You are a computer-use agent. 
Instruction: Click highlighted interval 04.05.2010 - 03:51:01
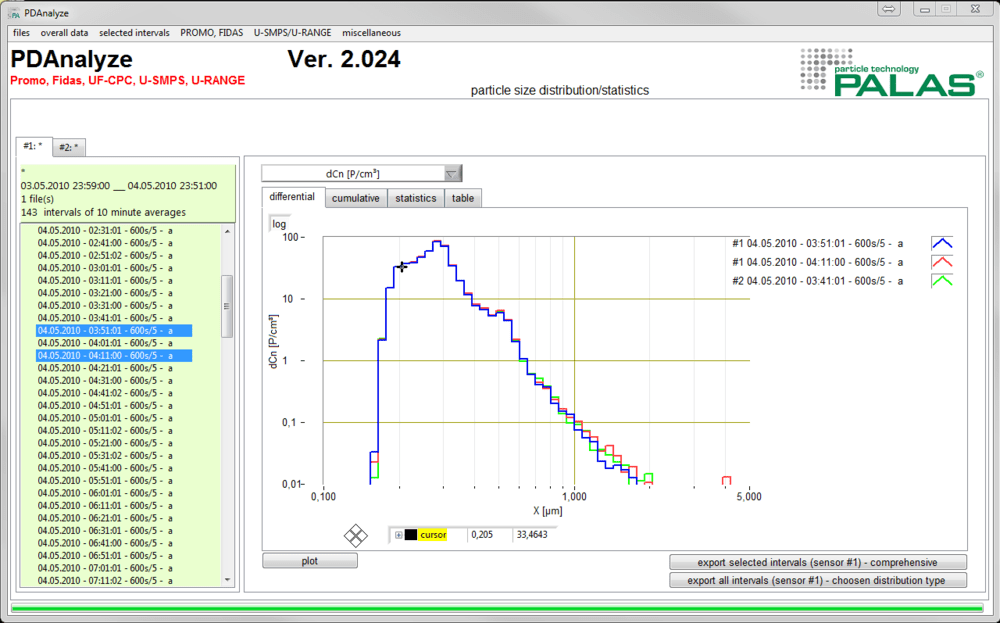[114, 330]
